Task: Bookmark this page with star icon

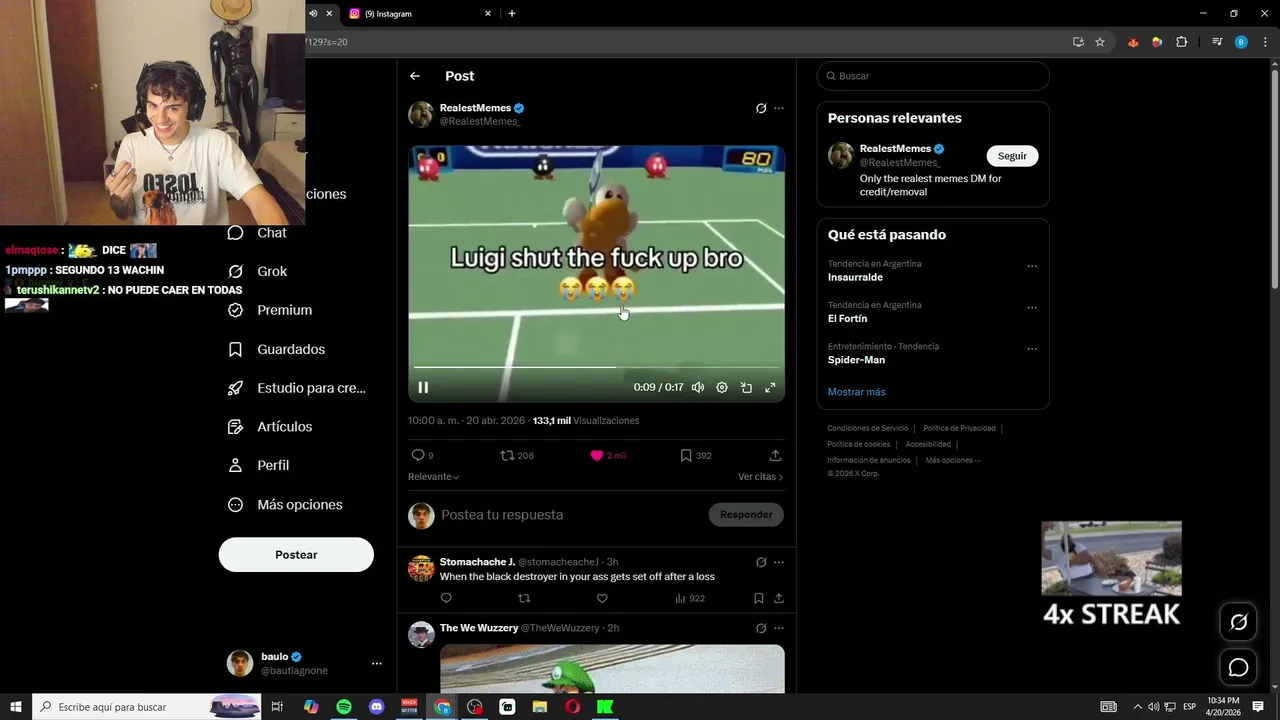Action: (1100, 42)
